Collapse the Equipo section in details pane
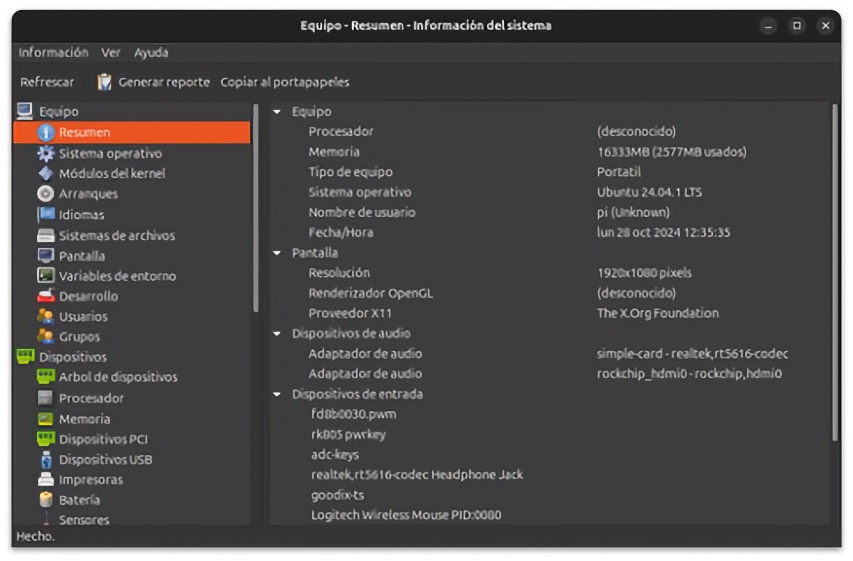 (277, 112)
